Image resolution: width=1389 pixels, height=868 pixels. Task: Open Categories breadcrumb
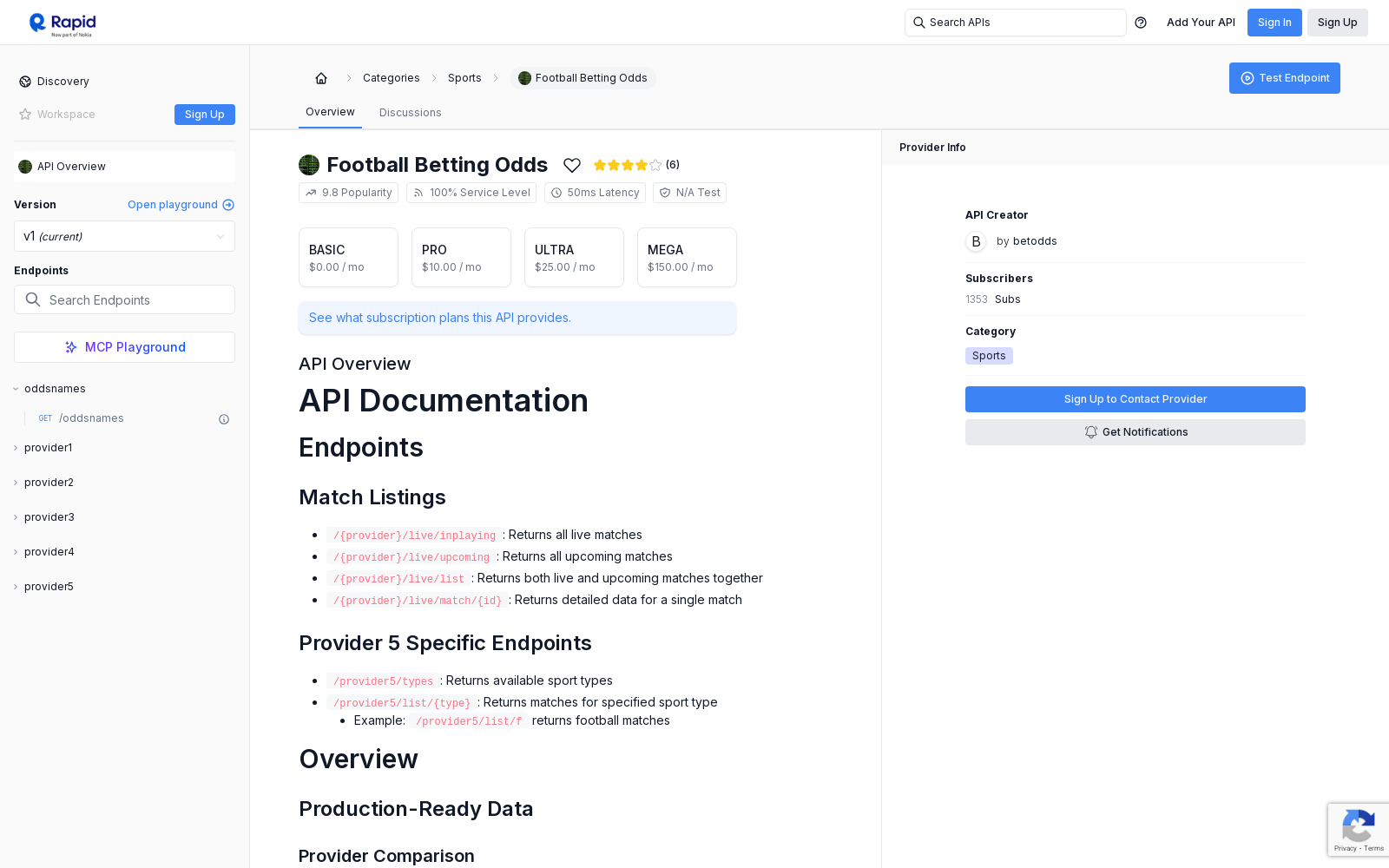point(392,78)
